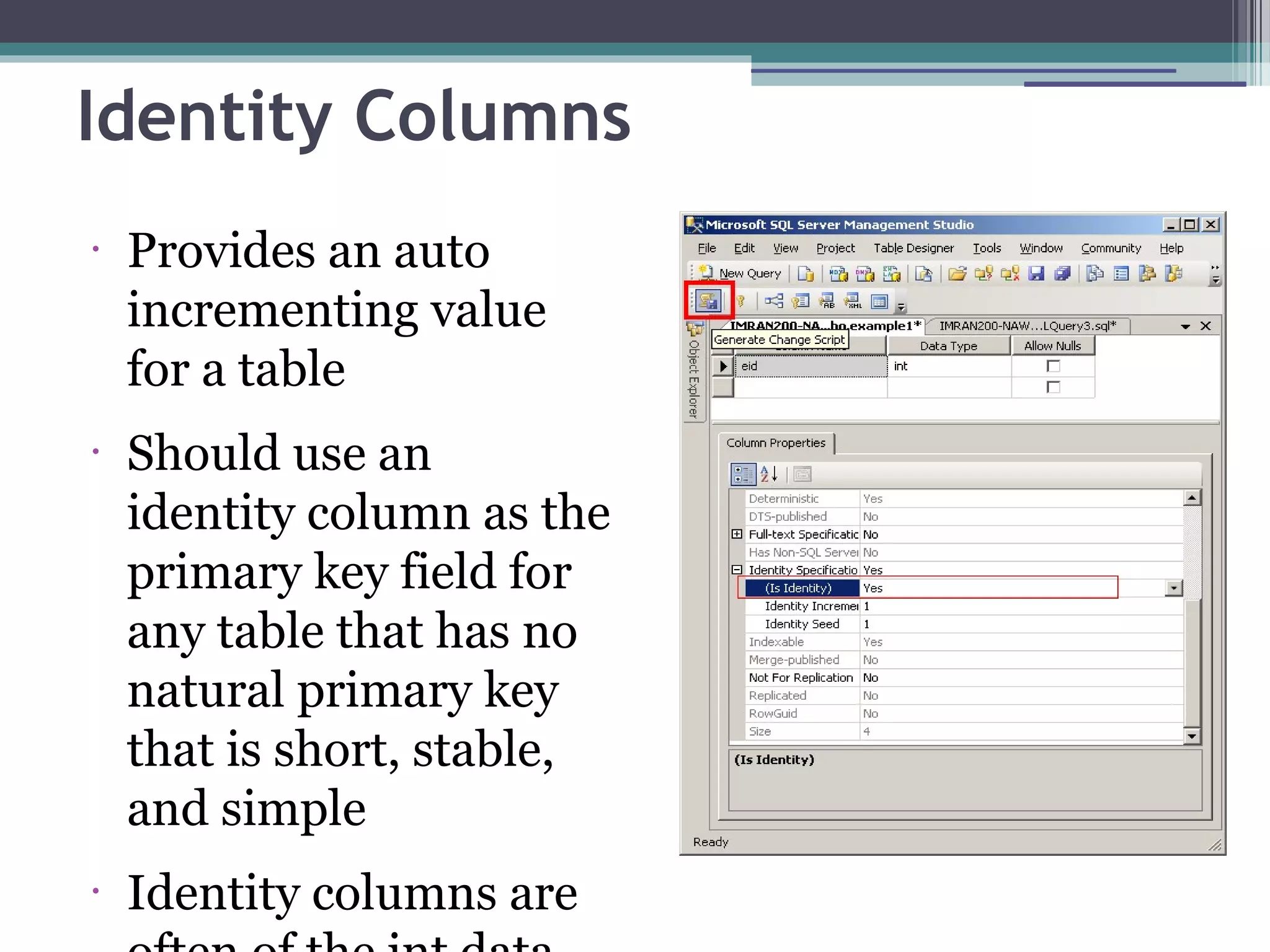This screenshot has height=952, width=1270.
Task: Click the Allow Nulls column header
Action: click(1053, 346)
